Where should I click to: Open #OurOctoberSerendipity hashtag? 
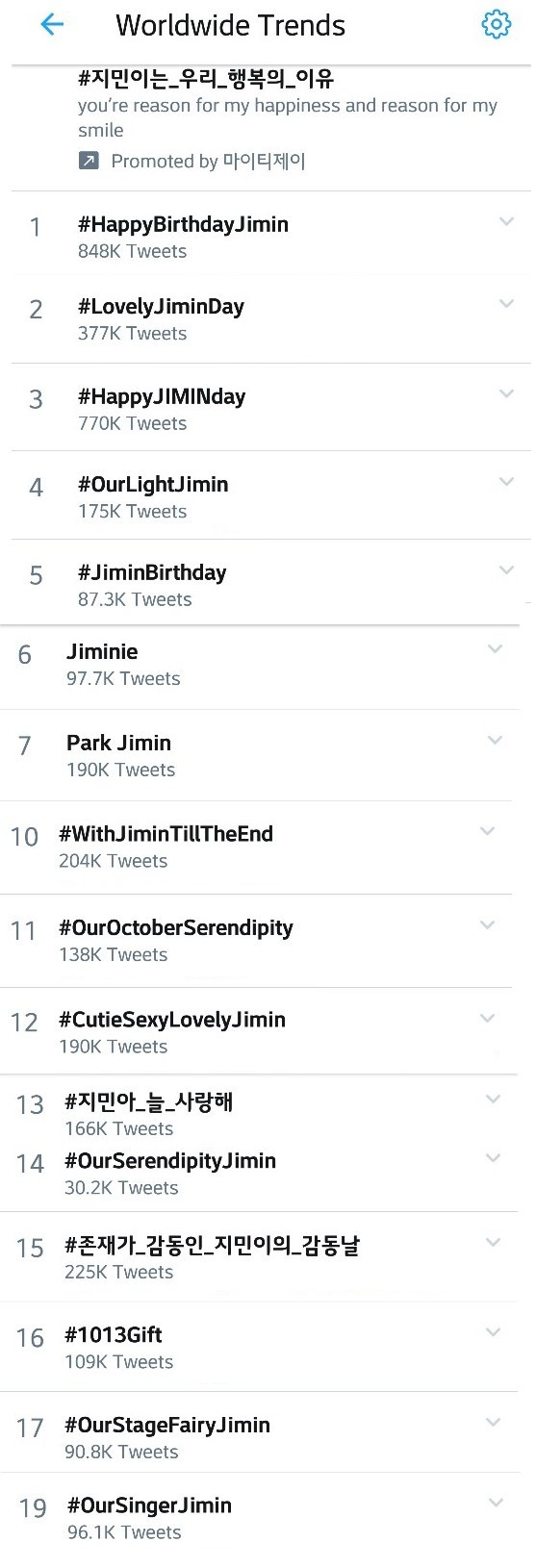point(266,941)
